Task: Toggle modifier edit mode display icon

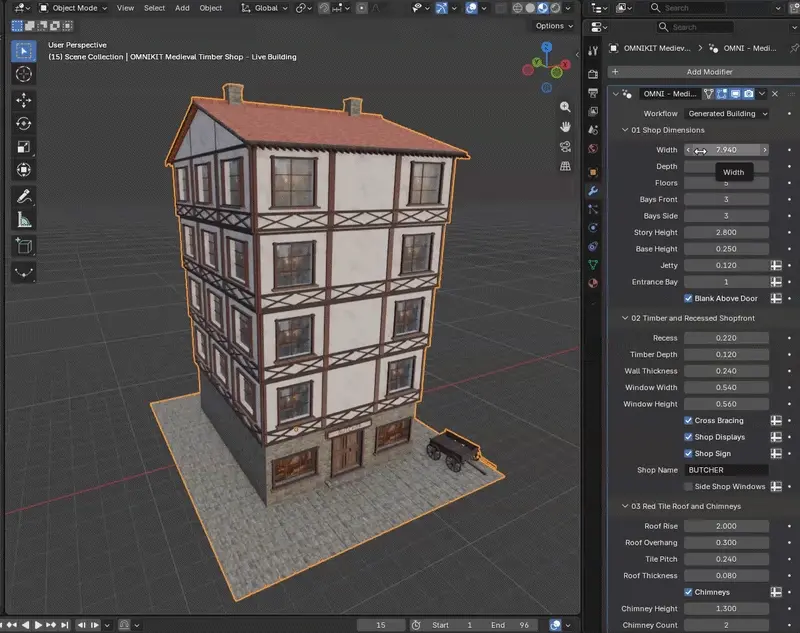Action: point(722,94)
